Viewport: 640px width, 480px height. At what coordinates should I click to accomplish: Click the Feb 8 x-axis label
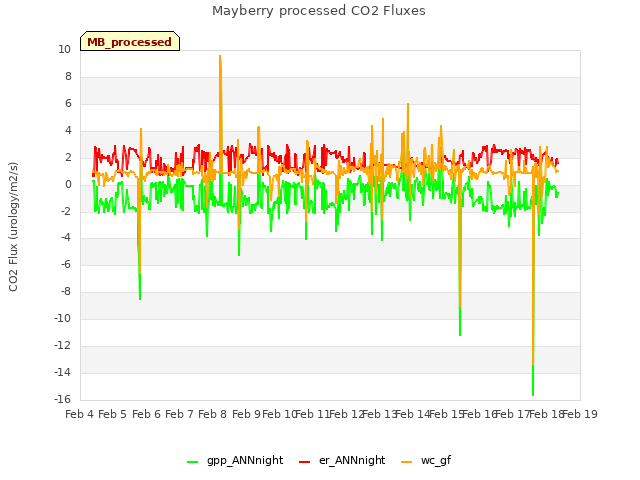[x=212, y=414]
